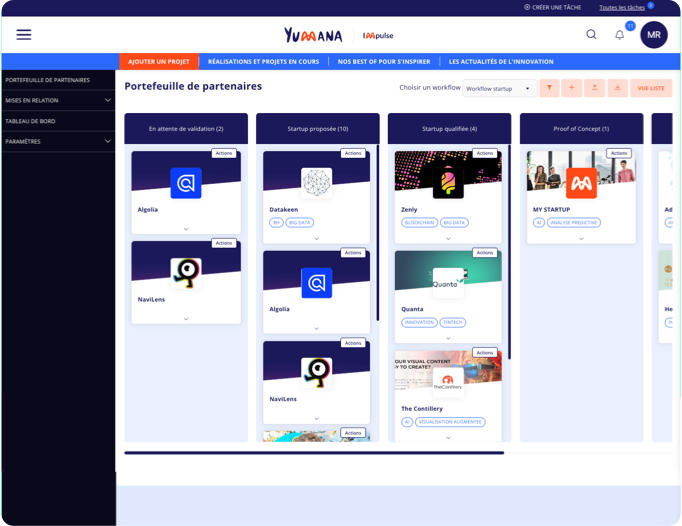
Task: Expand NaviLens card in validation column
Action: (x=186, y=319)
